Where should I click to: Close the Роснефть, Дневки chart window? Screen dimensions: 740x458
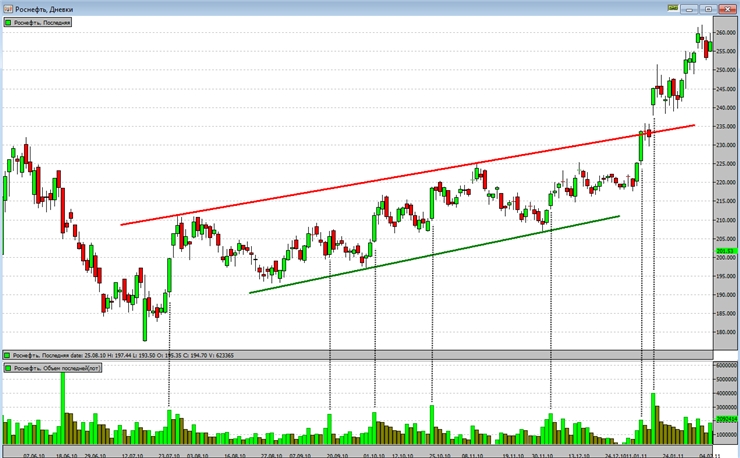[726, 7]
